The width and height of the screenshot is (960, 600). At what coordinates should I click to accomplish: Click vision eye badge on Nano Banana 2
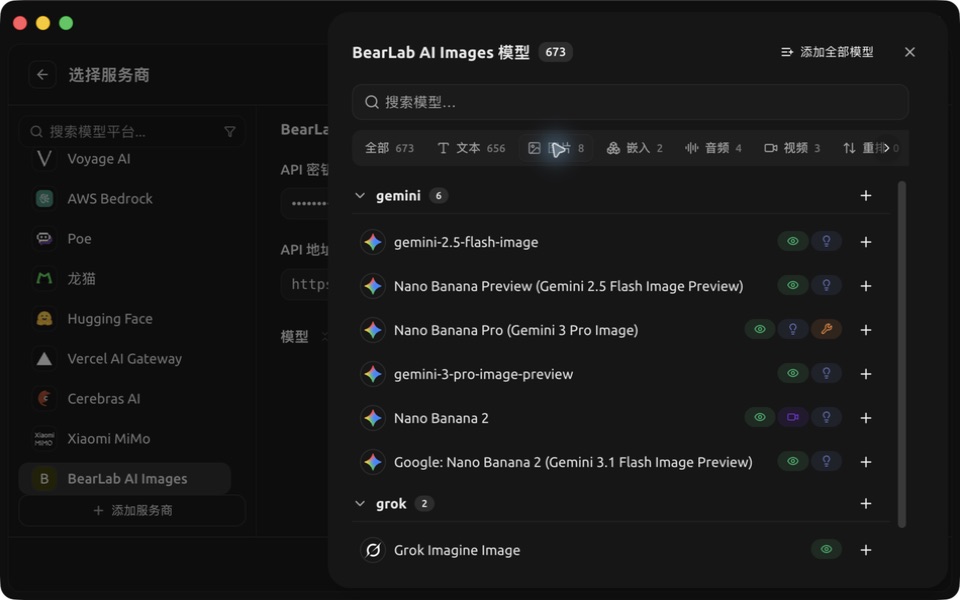tap(760, 418)
